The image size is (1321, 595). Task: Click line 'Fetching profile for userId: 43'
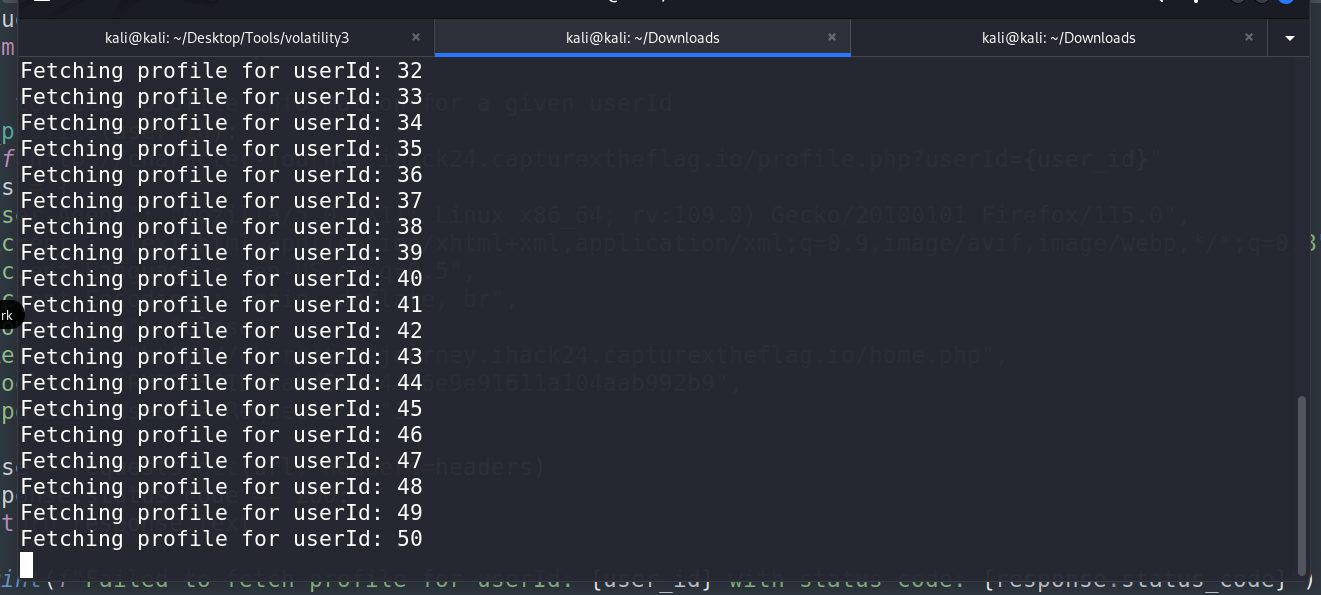tap(221, 357)
